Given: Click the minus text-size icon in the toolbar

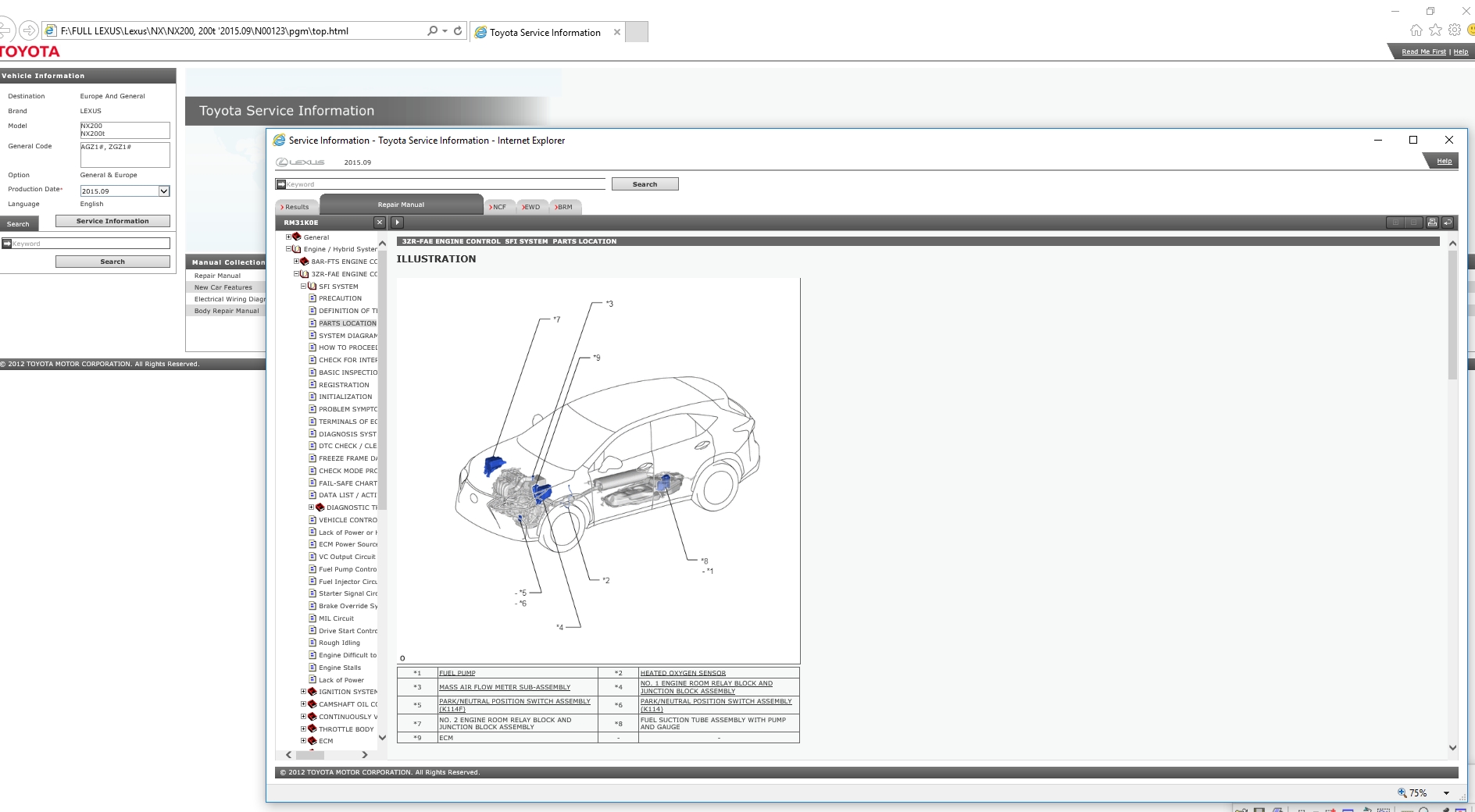Looking at the screenshot, I should pos(1414,223).
